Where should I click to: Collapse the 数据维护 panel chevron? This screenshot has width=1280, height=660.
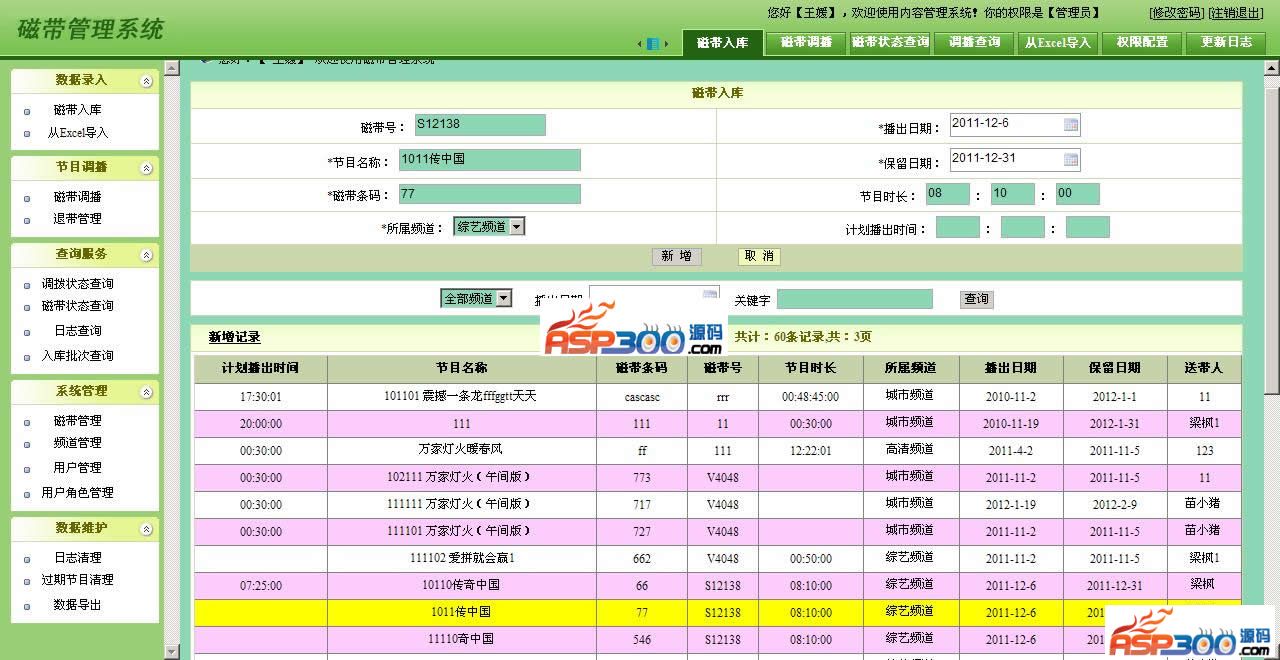click(147, 529)
